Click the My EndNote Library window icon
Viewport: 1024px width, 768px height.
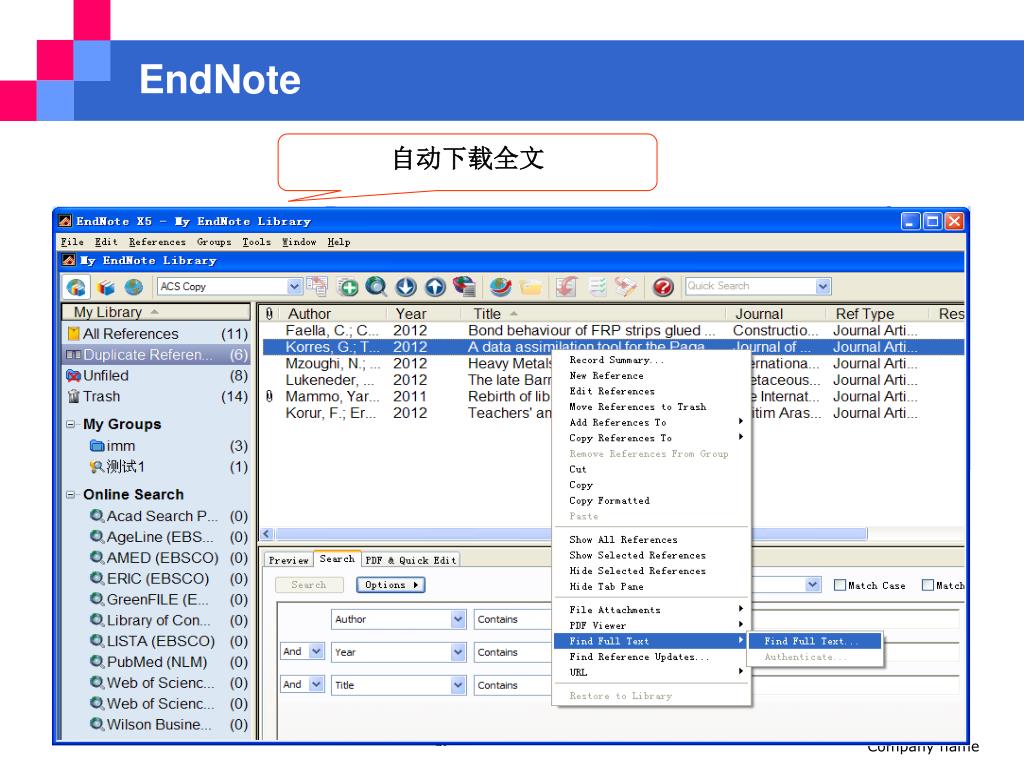click(69, 260)
